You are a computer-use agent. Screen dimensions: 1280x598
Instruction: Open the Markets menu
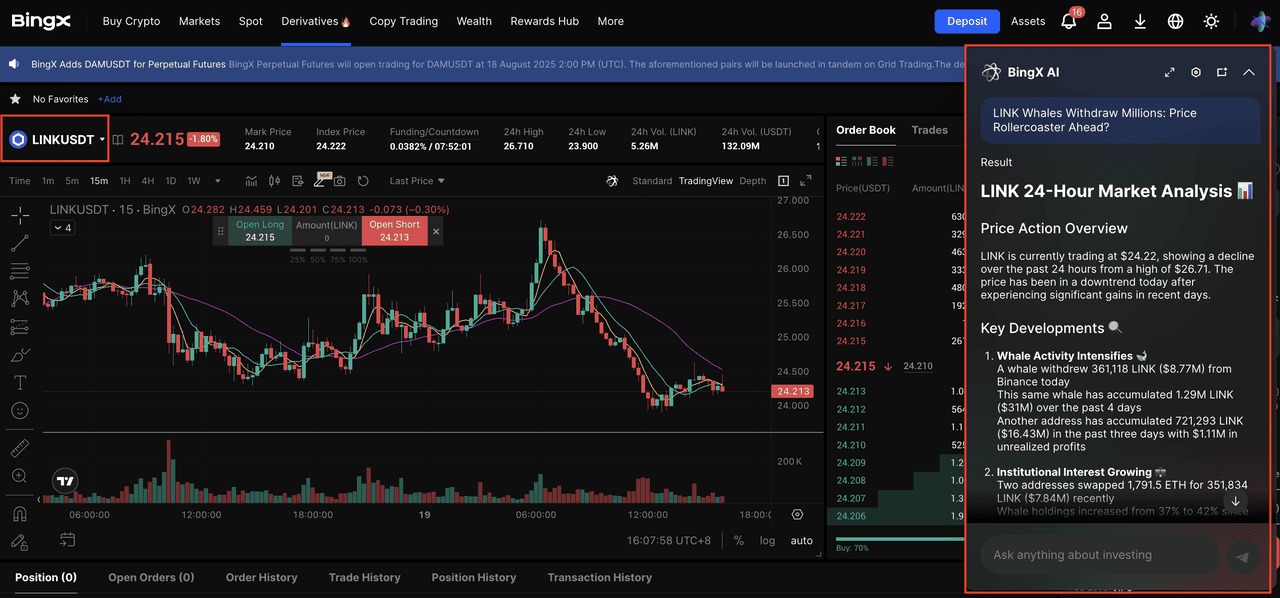tap(199, 21)
